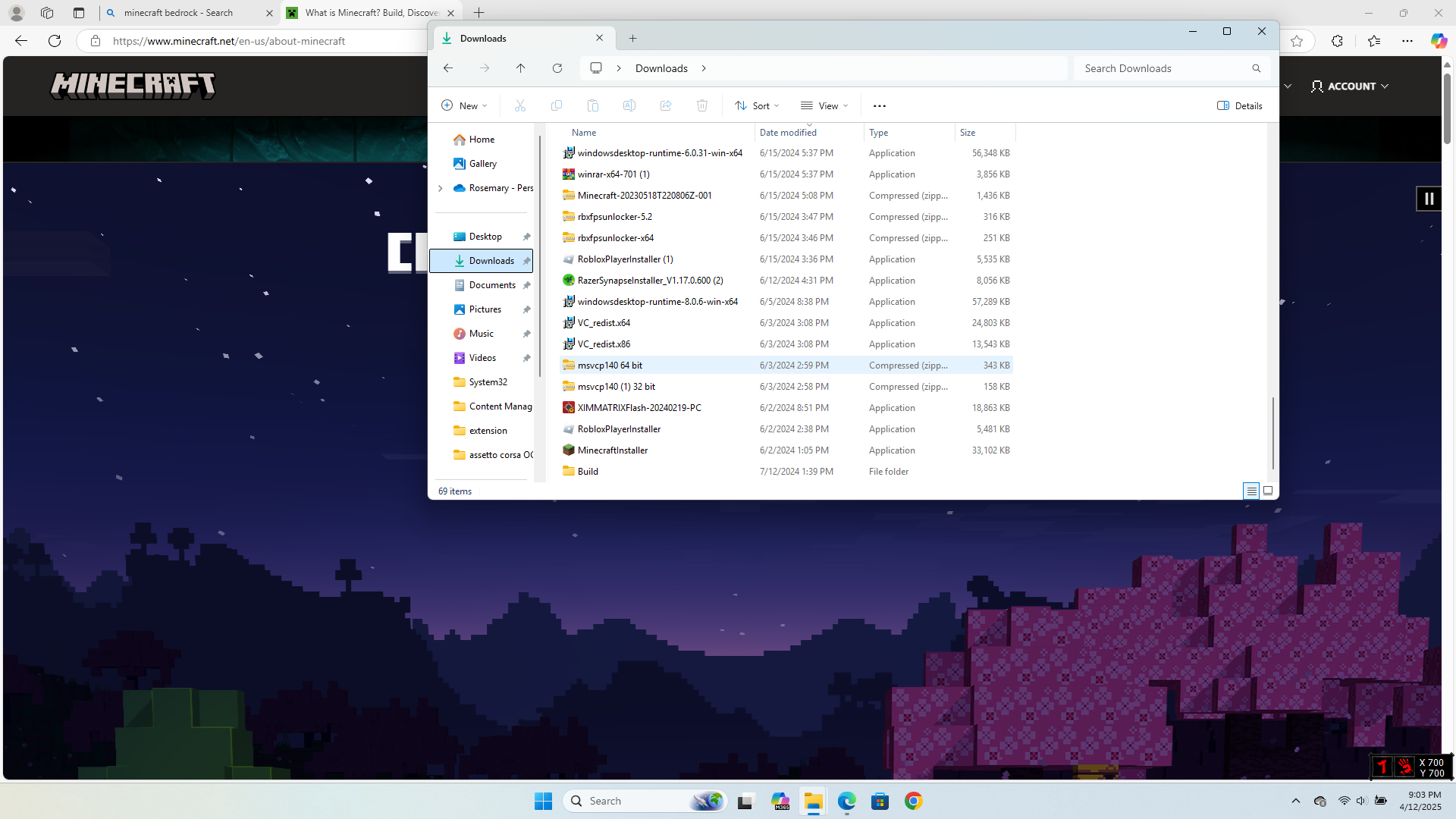Open Edge settings and more menu

tap(1407, 41)
